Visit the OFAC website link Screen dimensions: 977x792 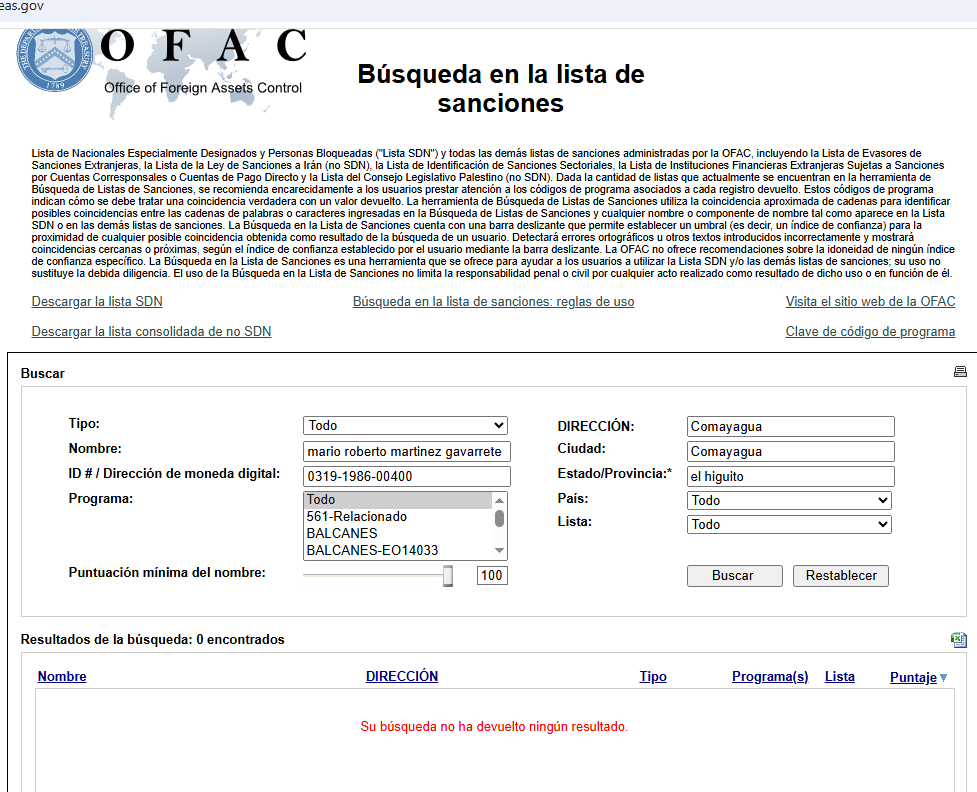click(870, 302)
